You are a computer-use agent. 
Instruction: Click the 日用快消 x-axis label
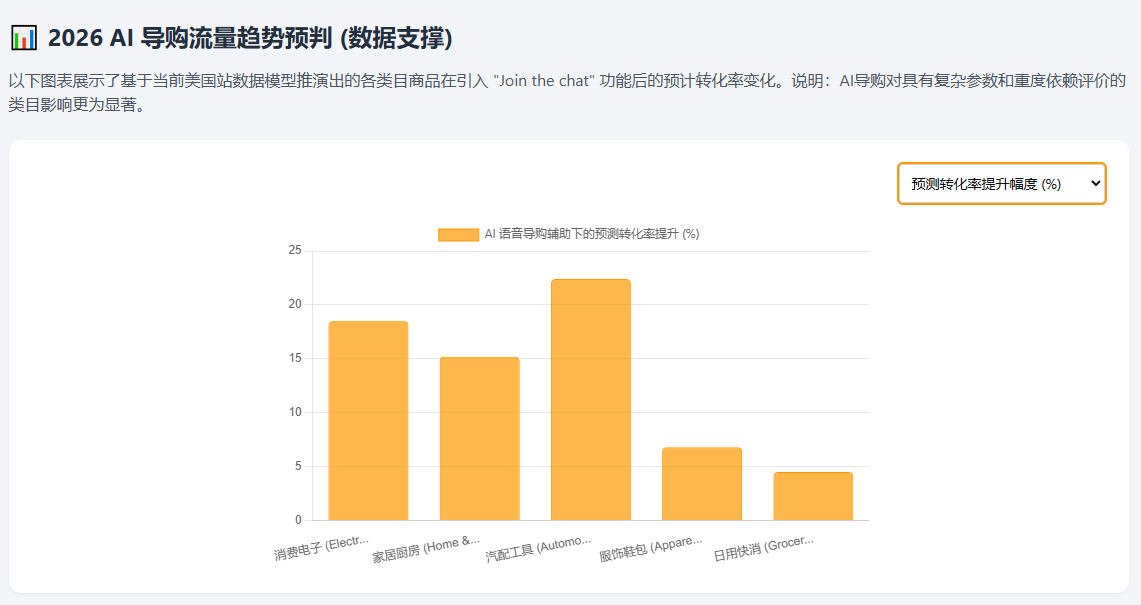point(764,547)
